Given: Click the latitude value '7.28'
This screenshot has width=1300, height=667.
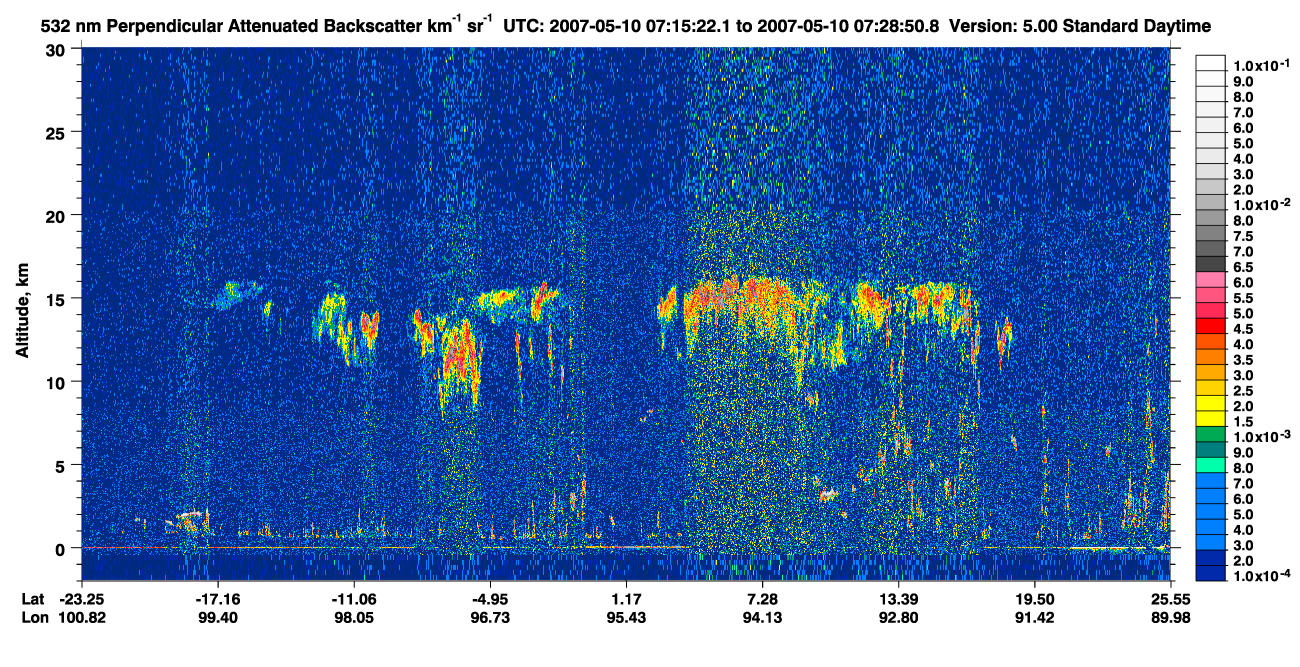Looking at the screenshot, I should tap(762, 599).
